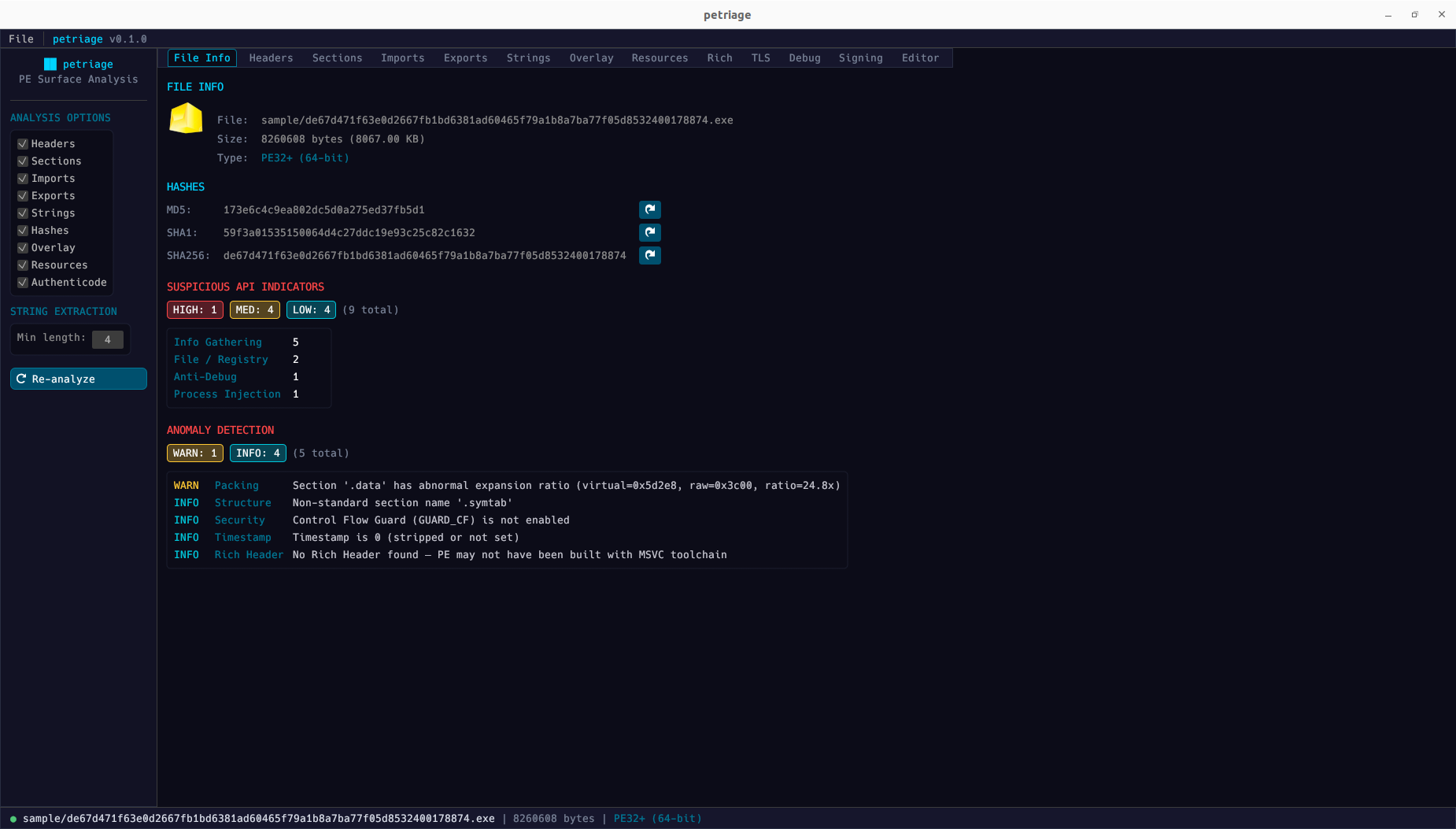The height and width of the screenshot is (829, 1456).
Task: Disable the Authenticode analysis option
Action: pos(24,282)
